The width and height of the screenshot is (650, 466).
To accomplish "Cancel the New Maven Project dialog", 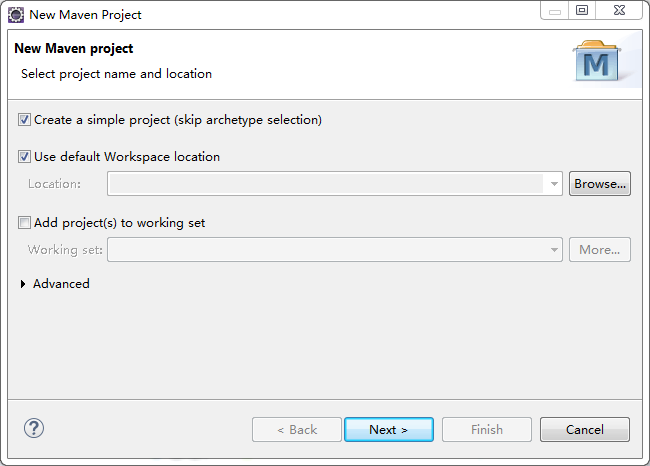I will (585, 430).
